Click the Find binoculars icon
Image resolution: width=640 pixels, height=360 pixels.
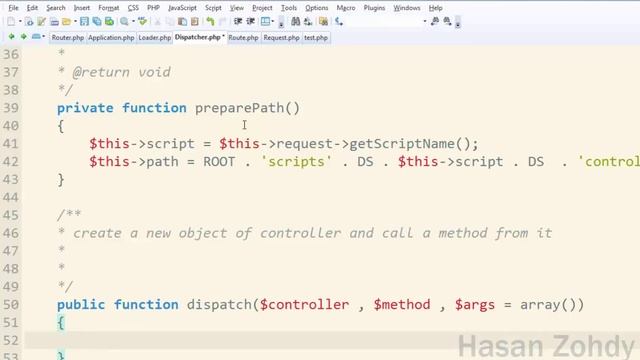click(296, 22)
